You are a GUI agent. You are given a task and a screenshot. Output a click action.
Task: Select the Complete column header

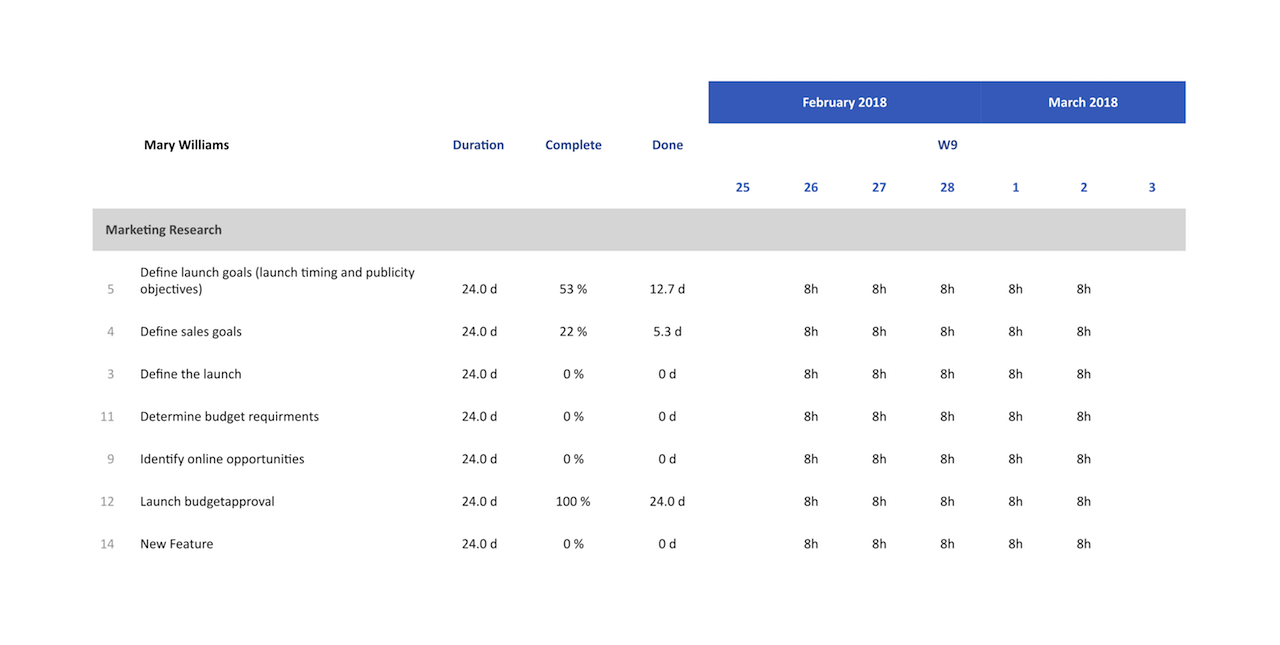(x=573, y=145)
